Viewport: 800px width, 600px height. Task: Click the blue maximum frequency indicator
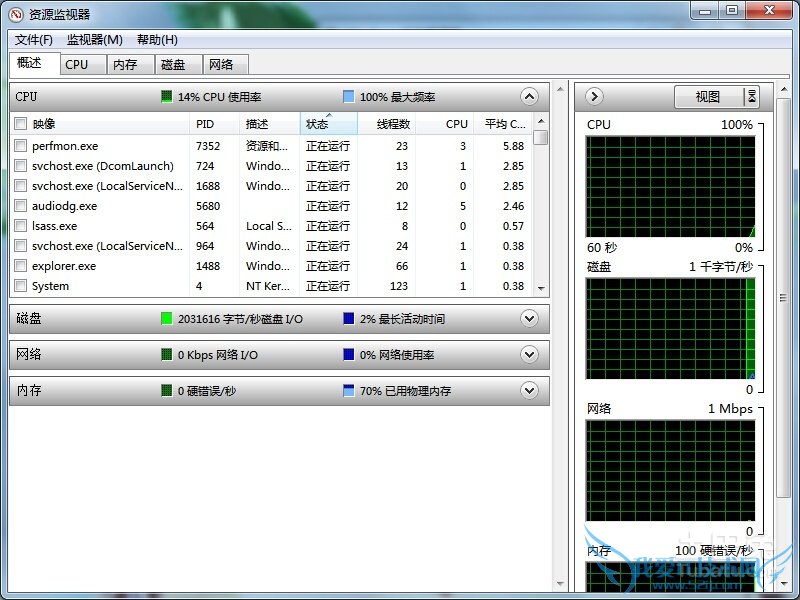[x=348, y=97]
